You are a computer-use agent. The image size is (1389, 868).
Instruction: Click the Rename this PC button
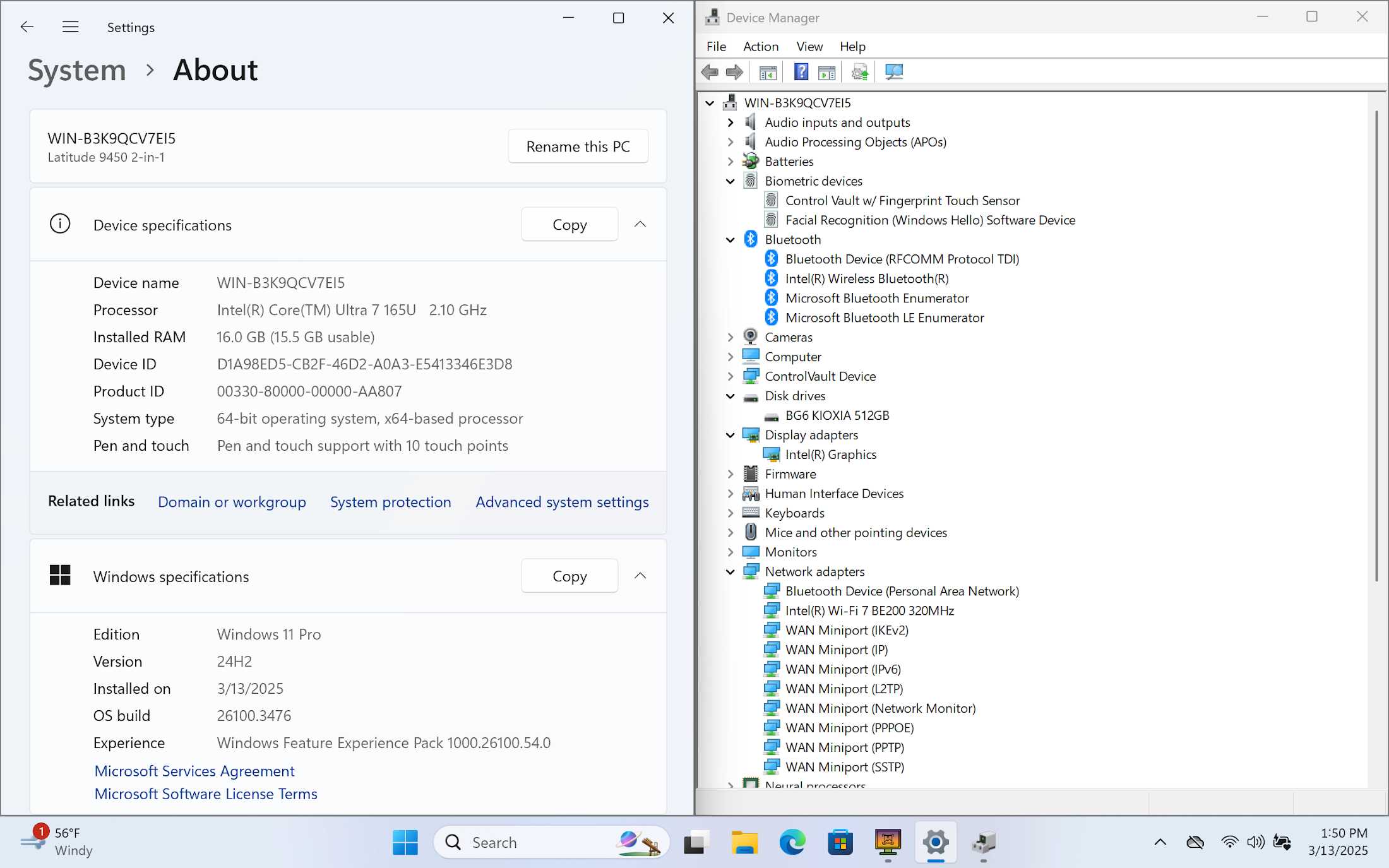point(578,146)
